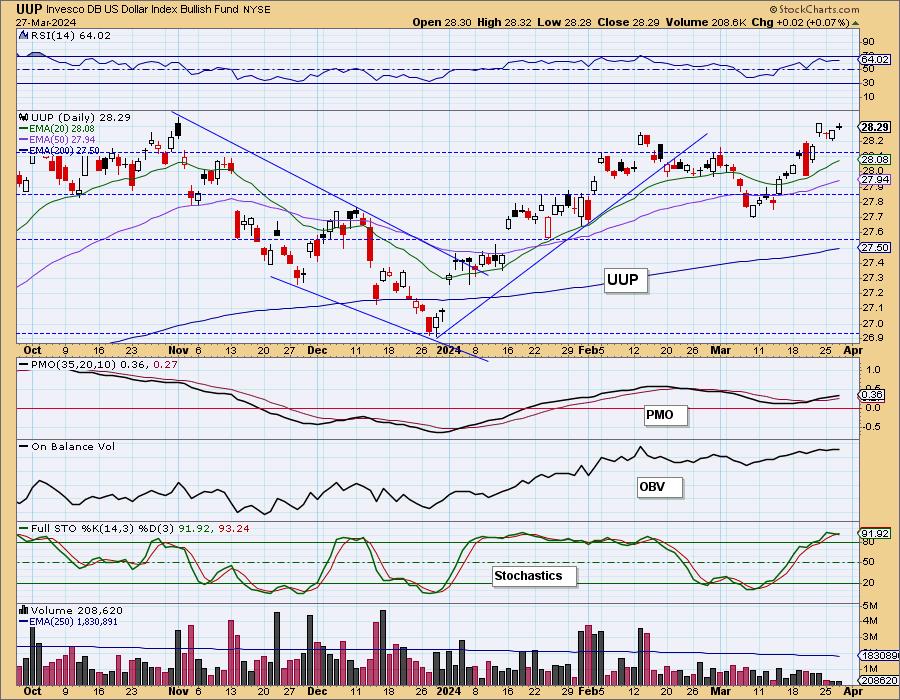Click the UUP ticker symbol in header
This screenshot has width=900, height=700.
(28, 9)
